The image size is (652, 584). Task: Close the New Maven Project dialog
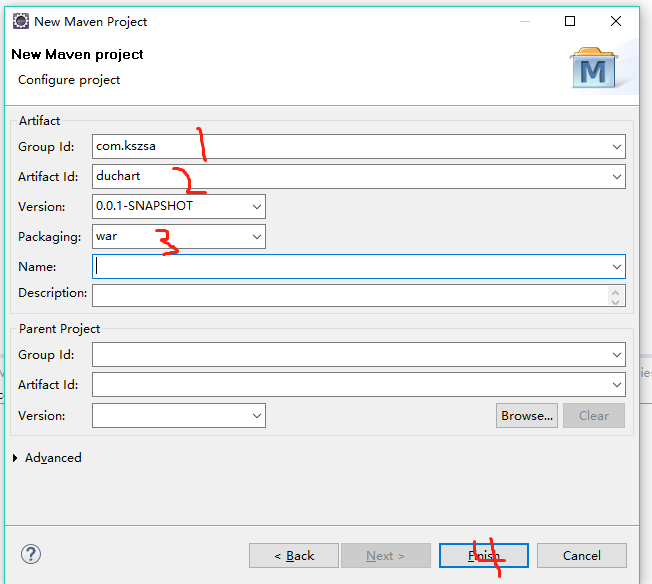point(616,21)
